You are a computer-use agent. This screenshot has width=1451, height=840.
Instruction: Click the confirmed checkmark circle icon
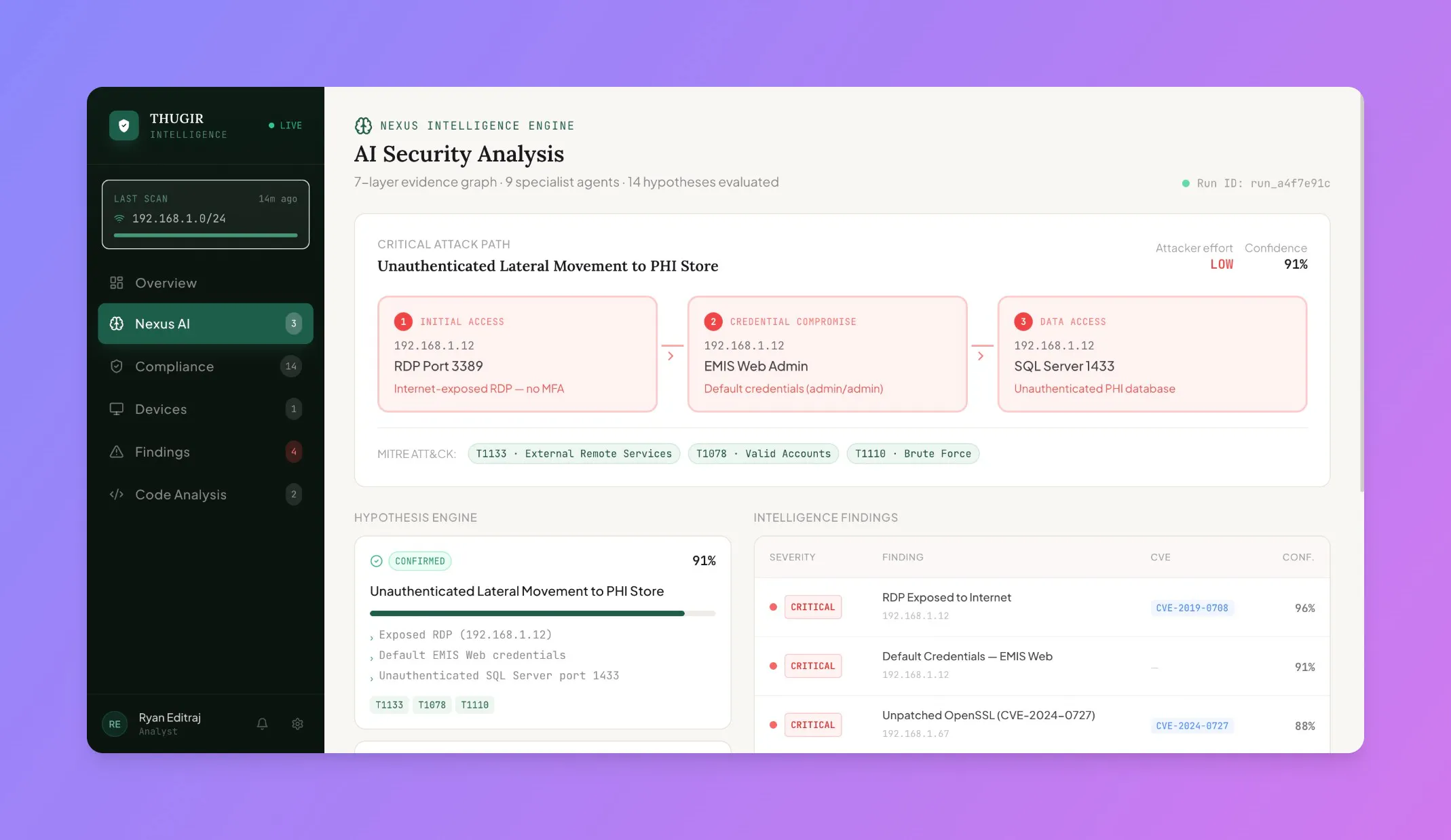click(376, 560)
